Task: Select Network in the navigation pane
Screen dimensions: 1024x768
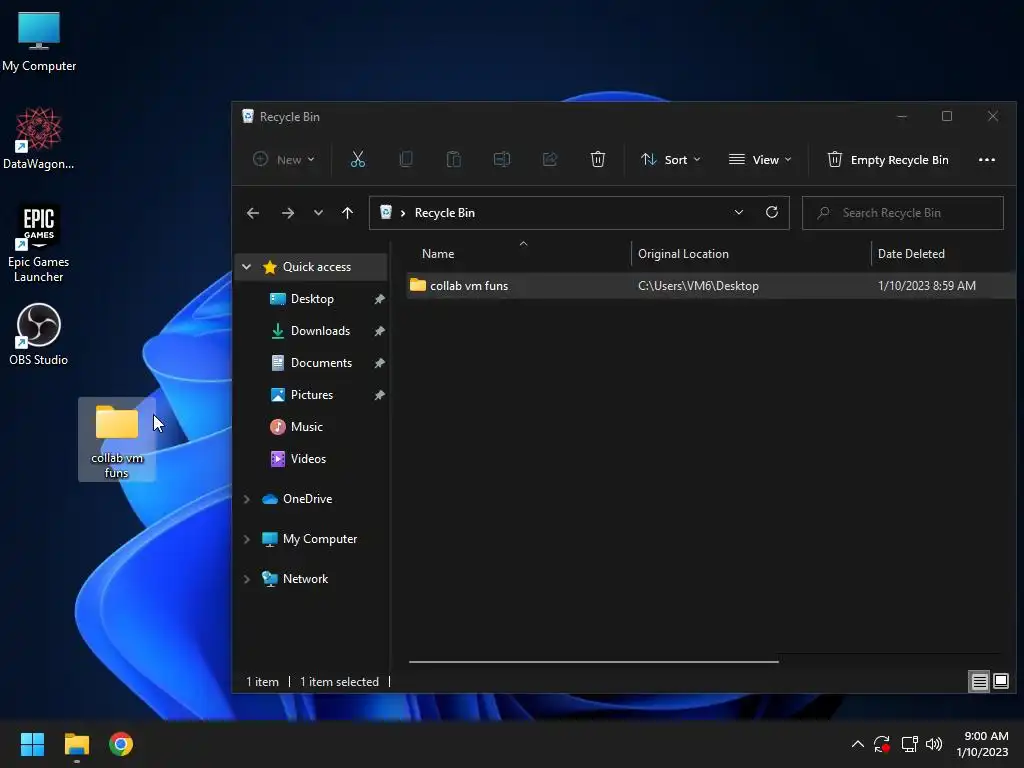Action: [305, 579]
